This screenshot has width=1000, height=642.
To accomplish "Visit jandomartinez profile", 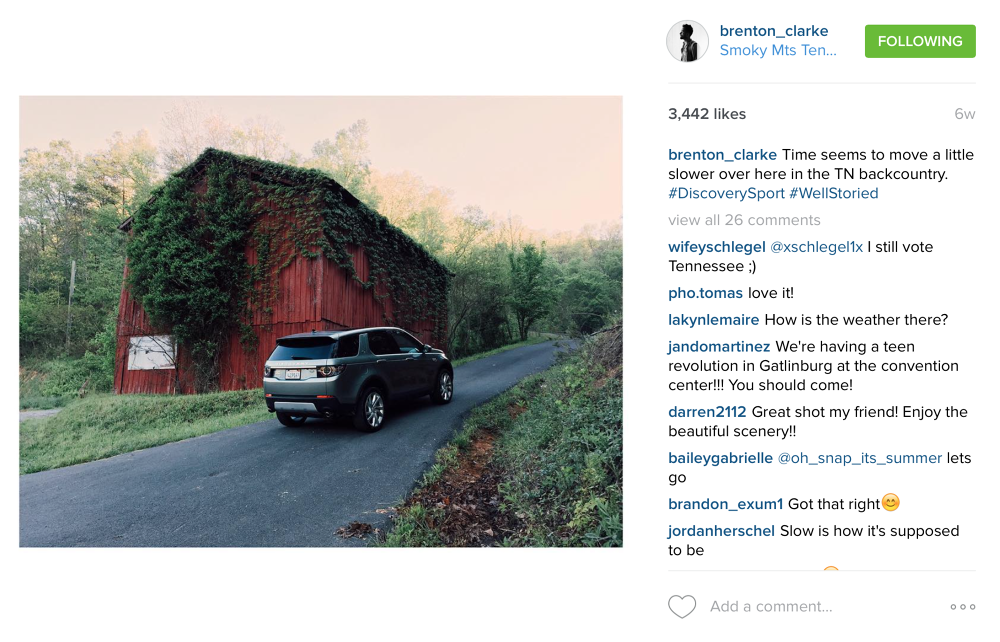I will (x=719, y=347).
